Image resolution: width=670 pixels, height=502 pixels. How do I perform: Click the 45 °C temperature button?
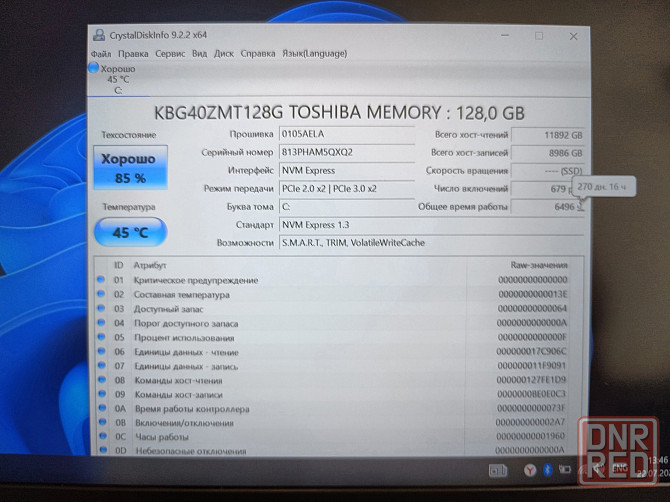click(130, 232)
